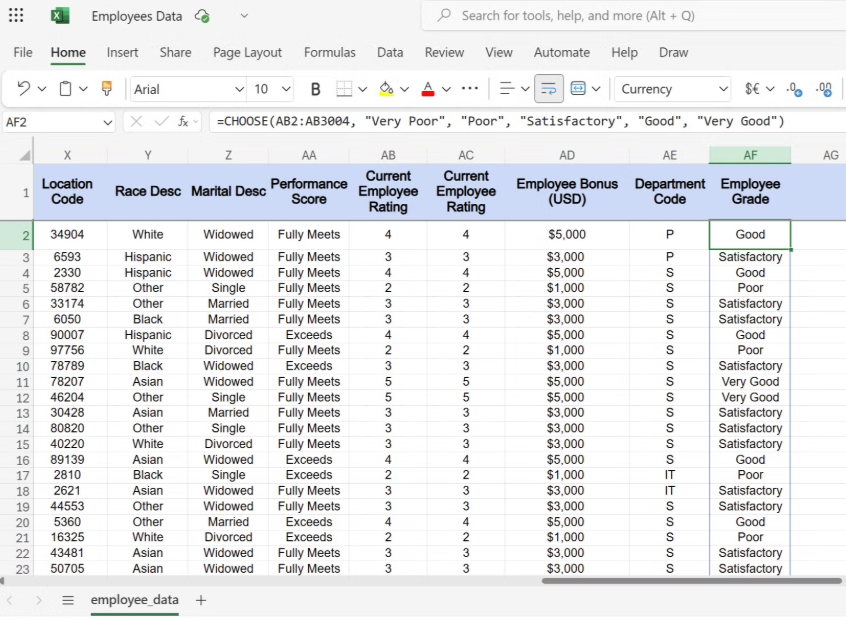Select the location code 34904 cell
846x620 pixels.
(x=67, y=234)
